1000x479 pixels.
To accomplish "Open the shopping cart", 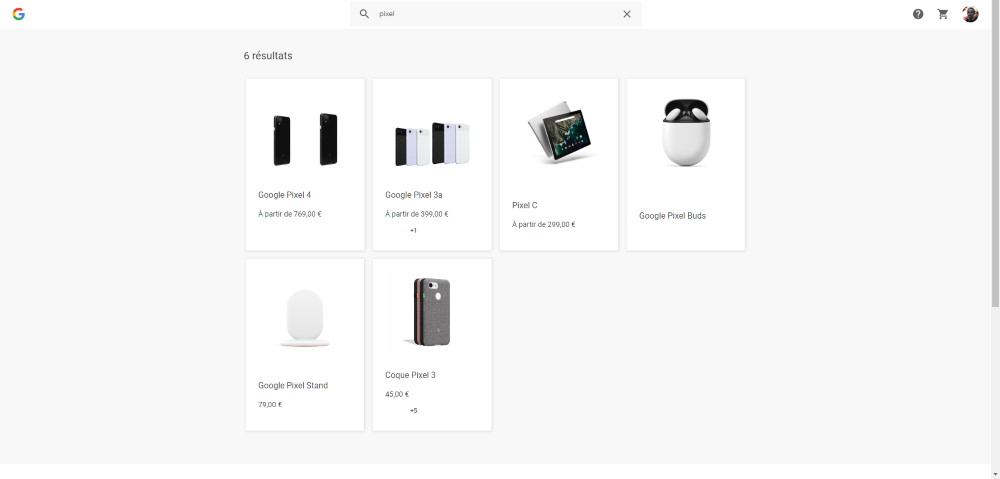I will 943,14.
